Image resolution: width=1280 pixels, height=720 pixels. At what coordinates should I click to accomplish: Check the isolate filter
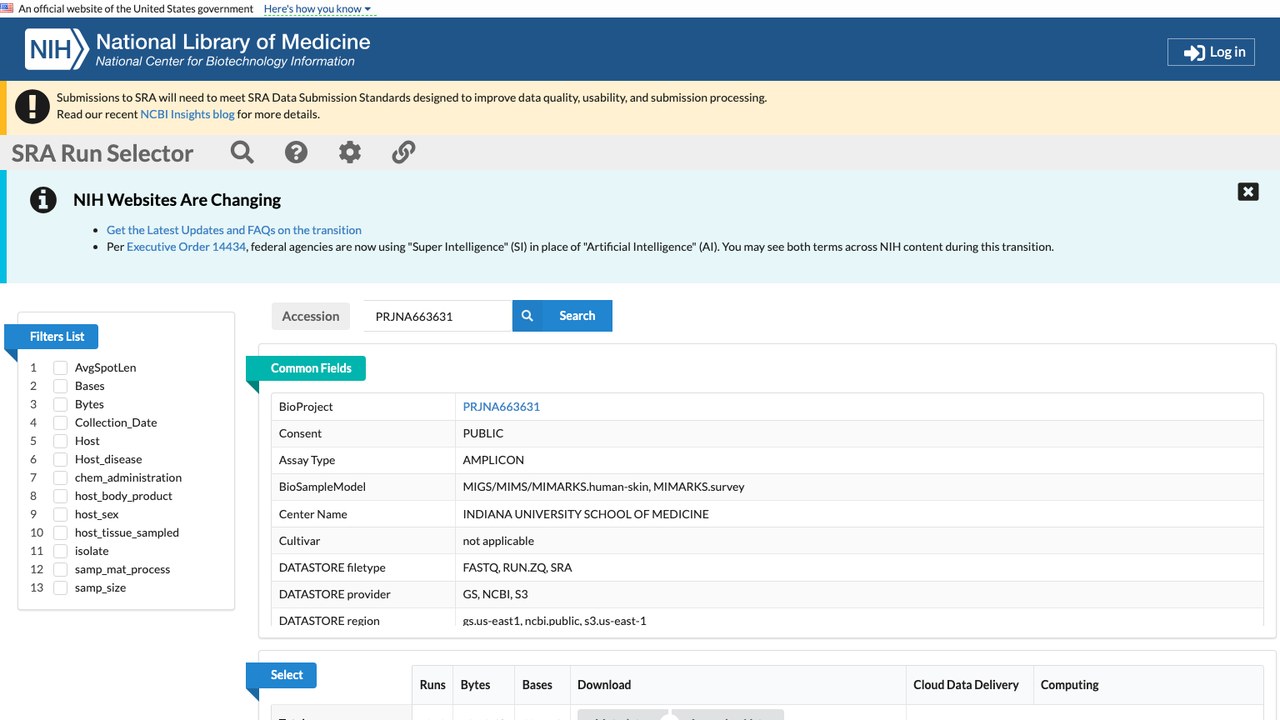61,551
